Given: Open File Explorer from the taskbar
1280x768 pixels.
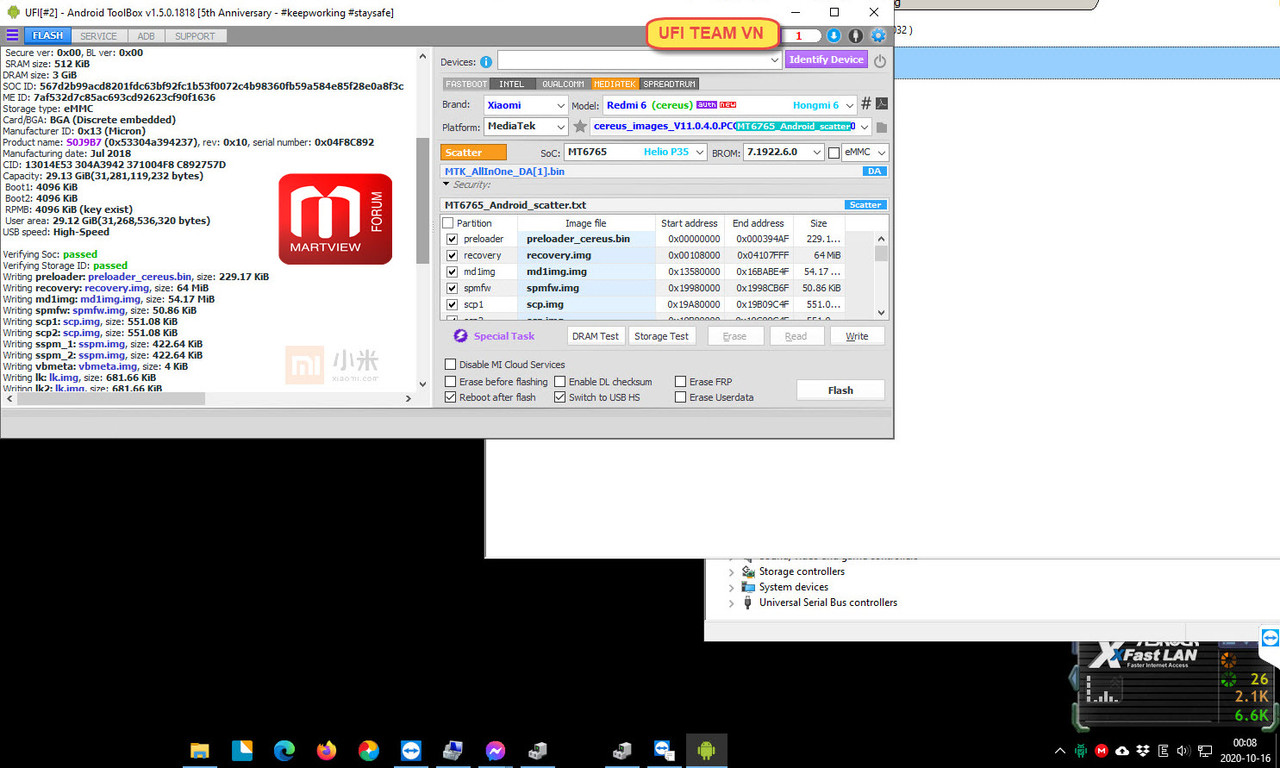Looking at the screenshot, I should [199, 750].
